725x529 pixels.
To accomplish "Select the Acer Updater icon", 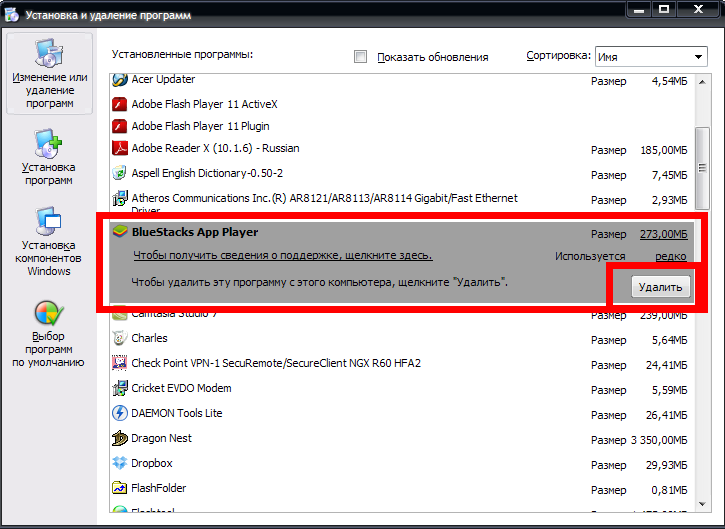I will [120, 80].
